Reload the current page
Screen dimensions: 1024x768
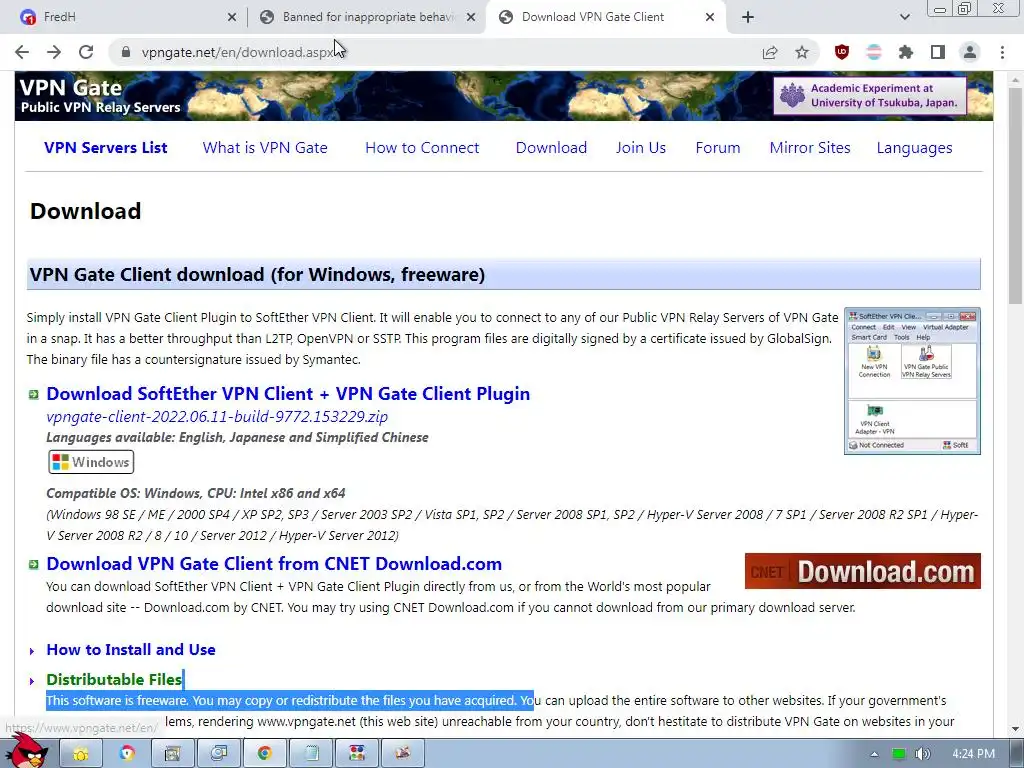coord(86,52)
